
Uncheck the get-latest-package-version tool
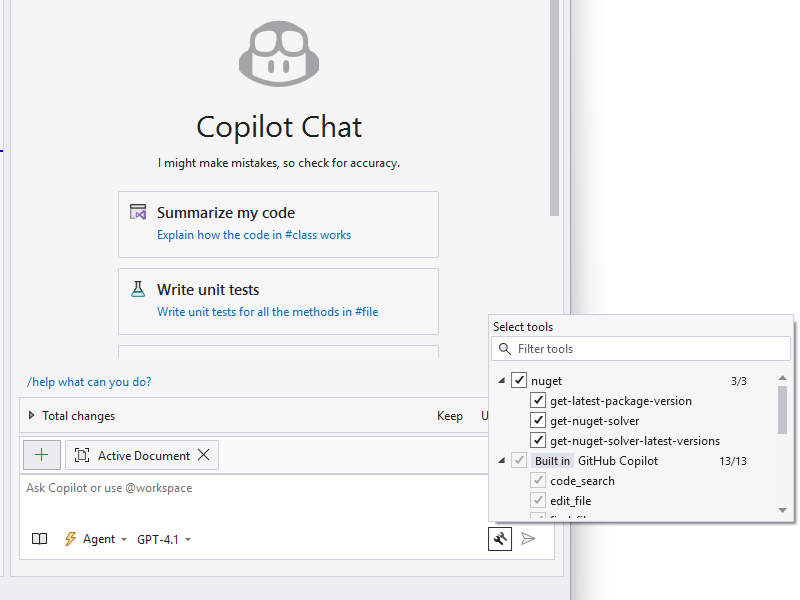click(x=538, y=400)
